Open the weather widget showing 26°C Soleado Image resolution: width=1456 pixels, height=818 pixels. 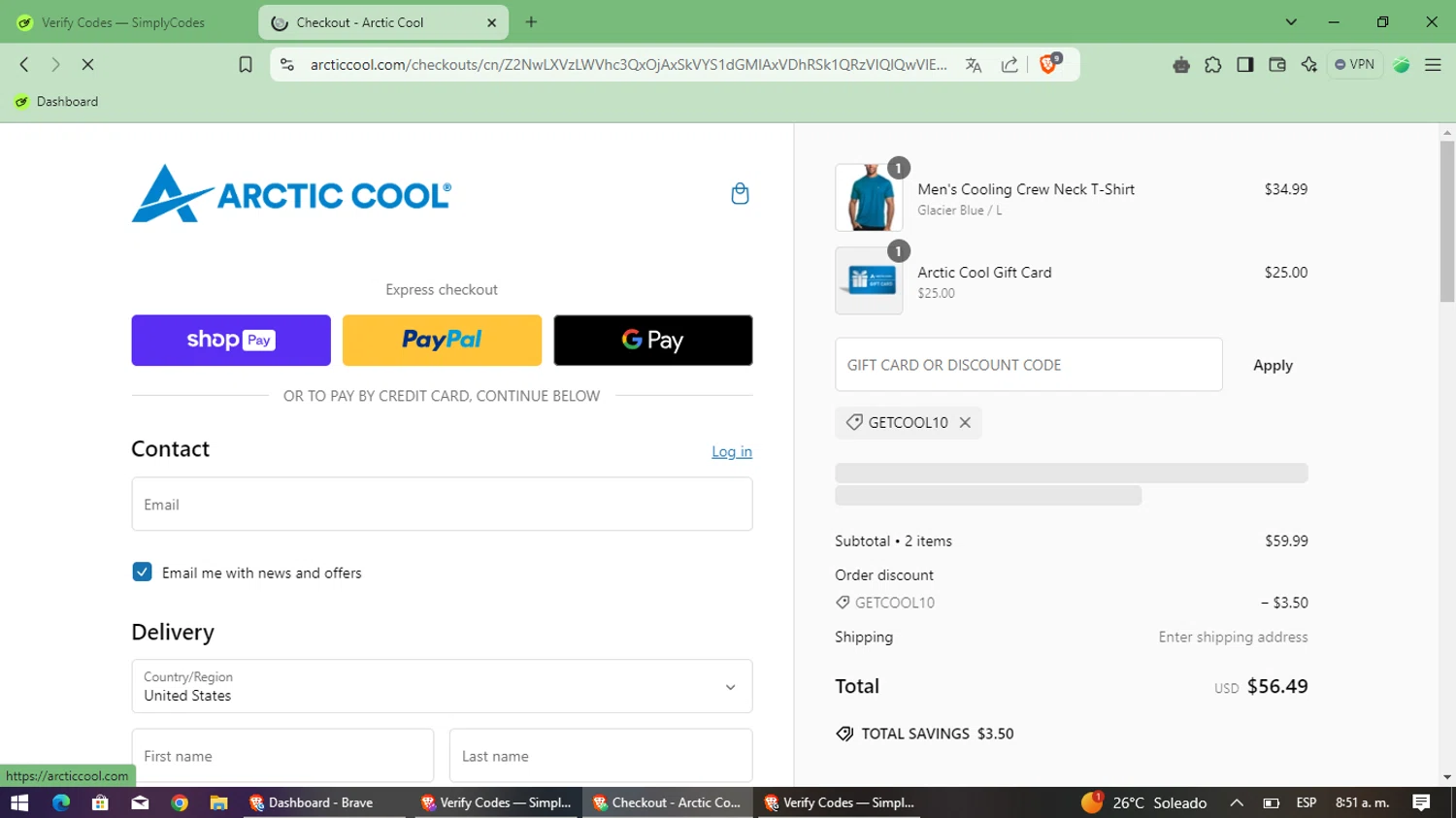point(1145,802)
